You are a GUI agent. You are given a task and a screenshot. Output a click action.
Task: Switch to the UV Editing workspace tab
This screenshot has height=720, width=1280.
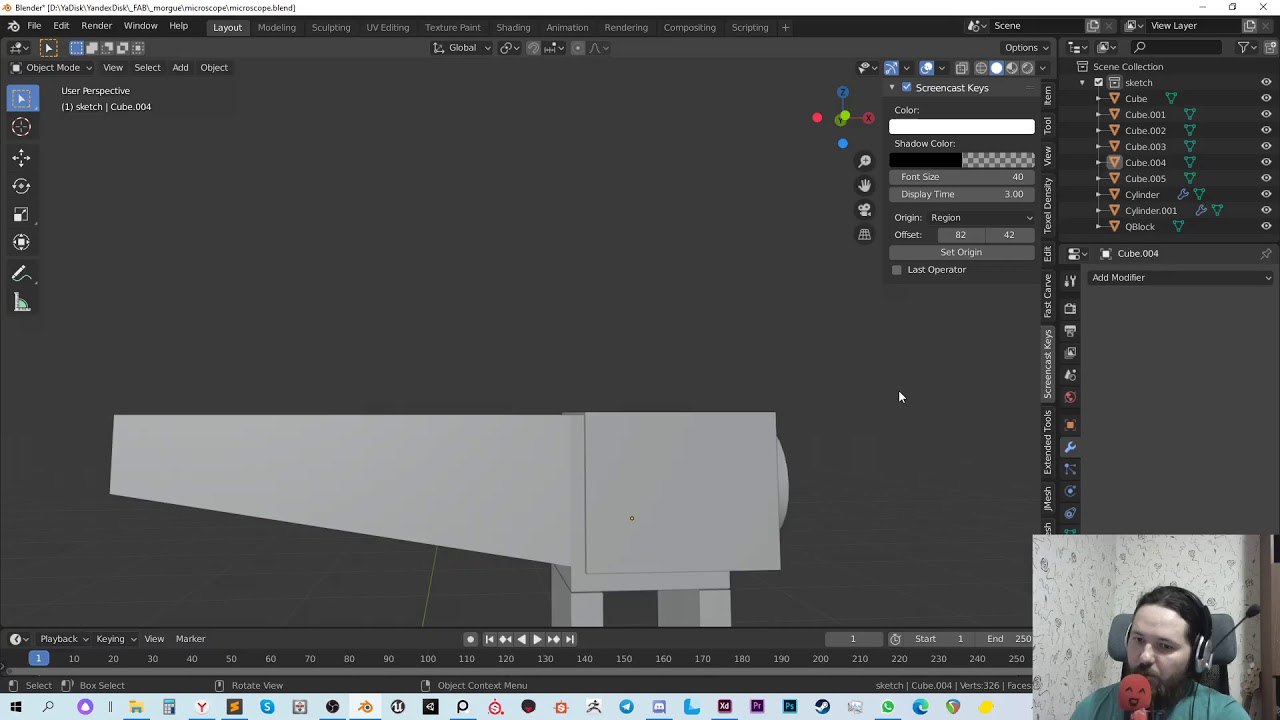point(387,27)
